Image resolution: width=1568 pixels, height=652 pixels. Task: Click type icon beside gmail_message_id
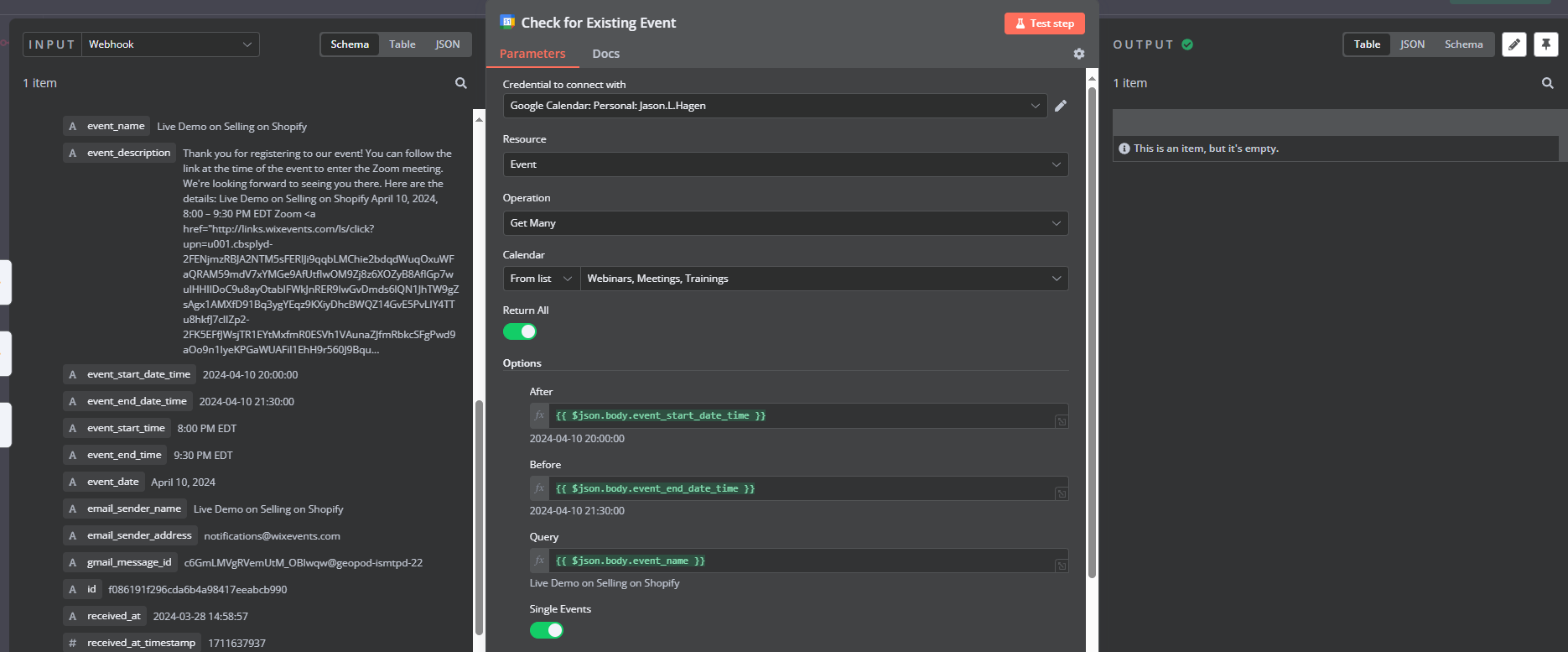pyautogui.click(x=73, y=562)
